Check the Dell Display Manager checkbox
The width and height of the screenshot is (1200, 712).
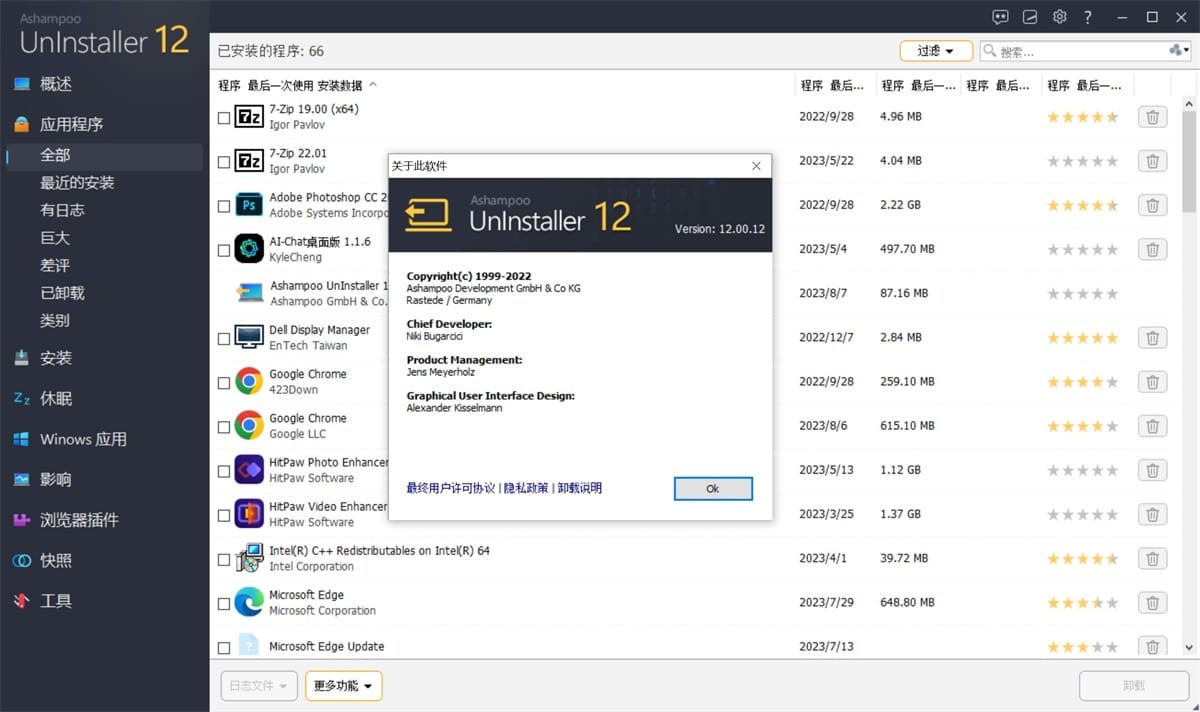tap(224, 339)
